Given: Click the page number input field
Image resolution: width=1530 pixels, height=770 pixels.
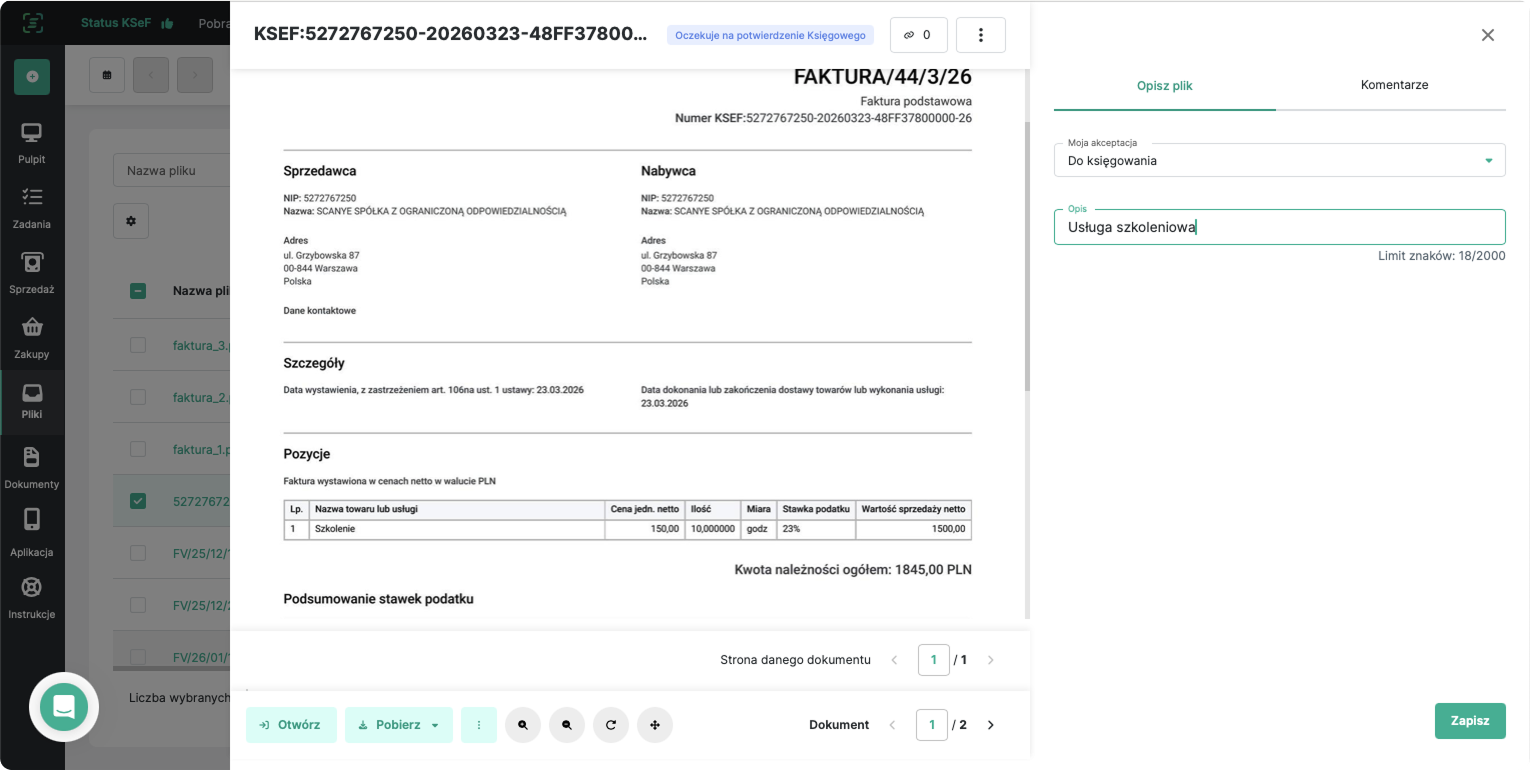Looking at the screenshot, I should (934, 660).
